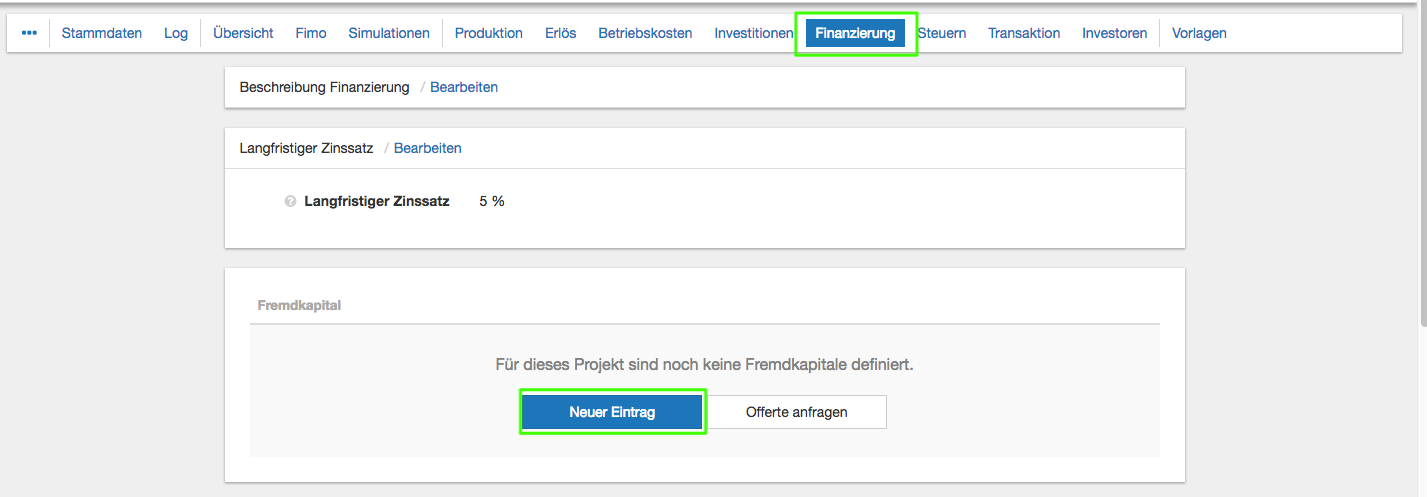Select the Simulationen tab
The image size is (1427, 497).
coord(389,33)
